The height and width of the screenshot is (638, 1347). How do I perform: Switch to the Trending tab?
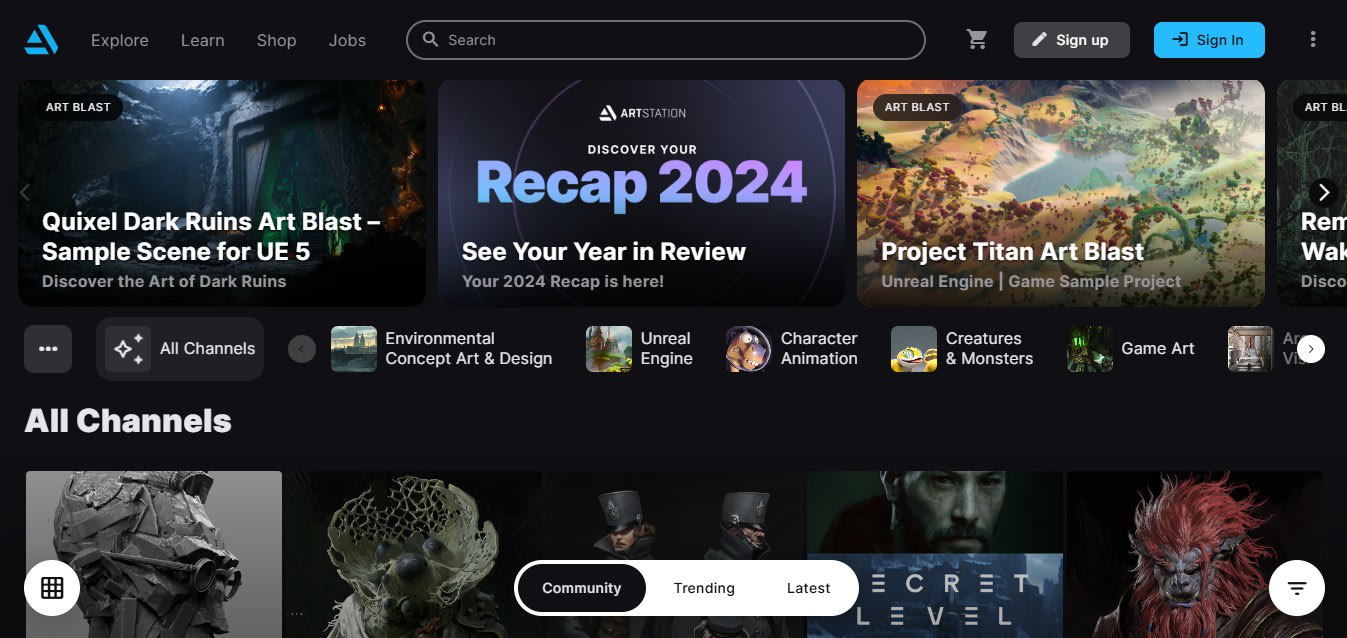[704, 588]
